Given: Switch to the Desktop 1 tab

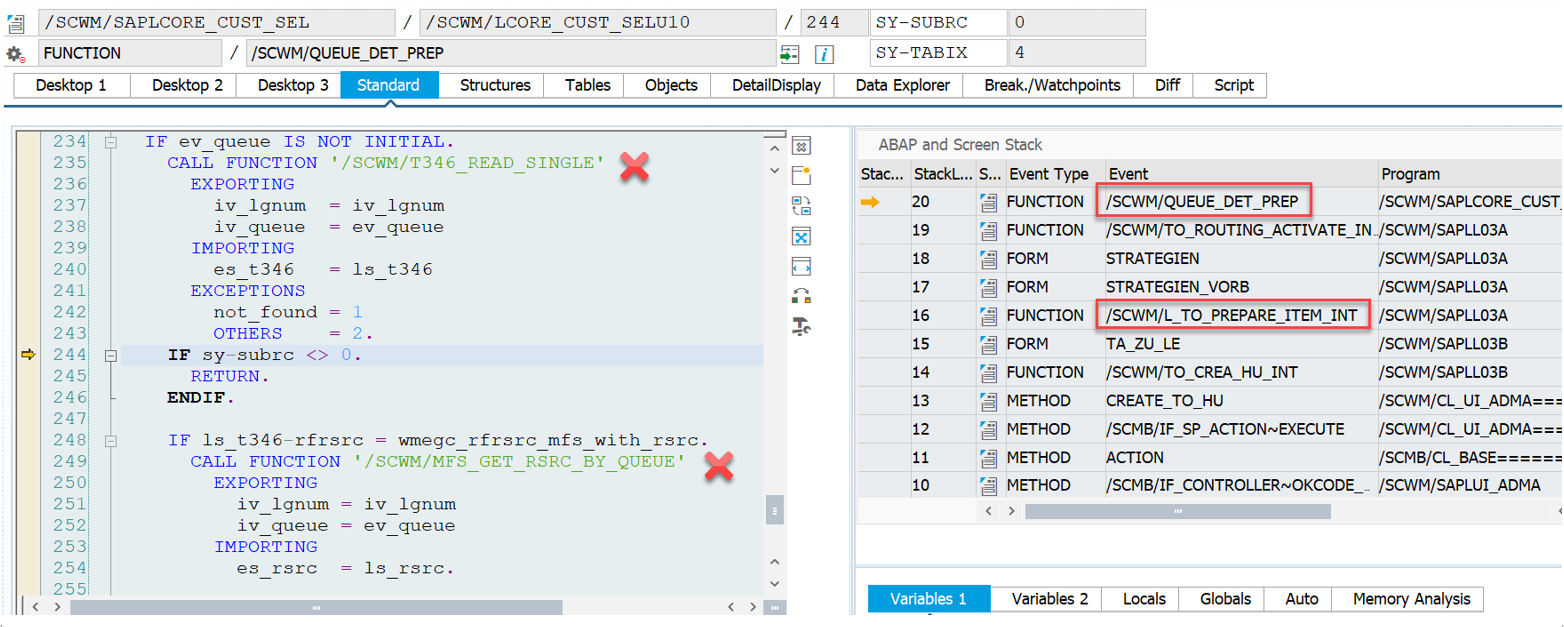Looking at the screenshot, I should click(71, 85).
